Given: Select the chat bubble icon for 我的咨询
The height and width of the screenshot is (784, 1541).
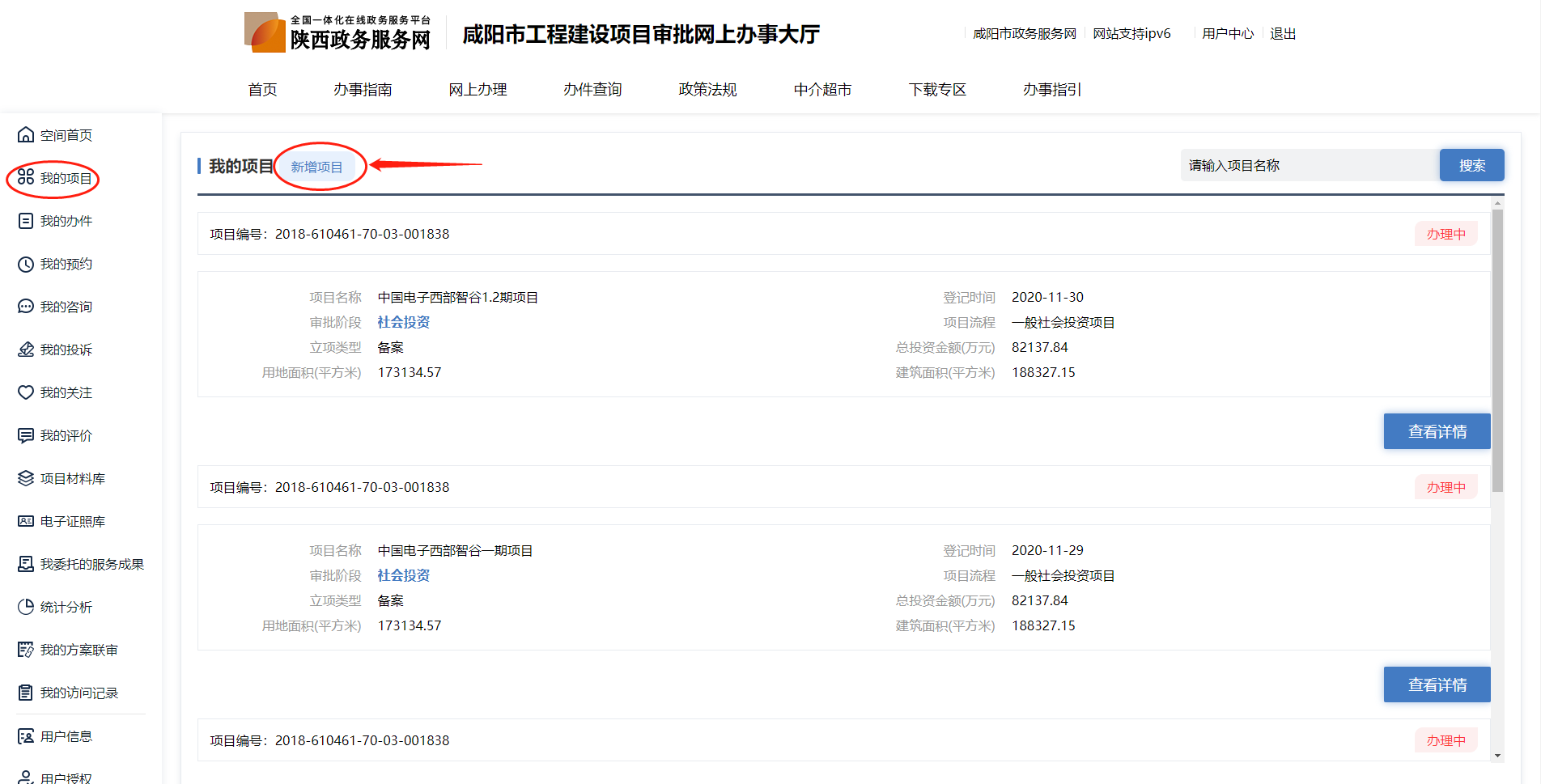Looking at the screenshot, I should click(26, 307).
